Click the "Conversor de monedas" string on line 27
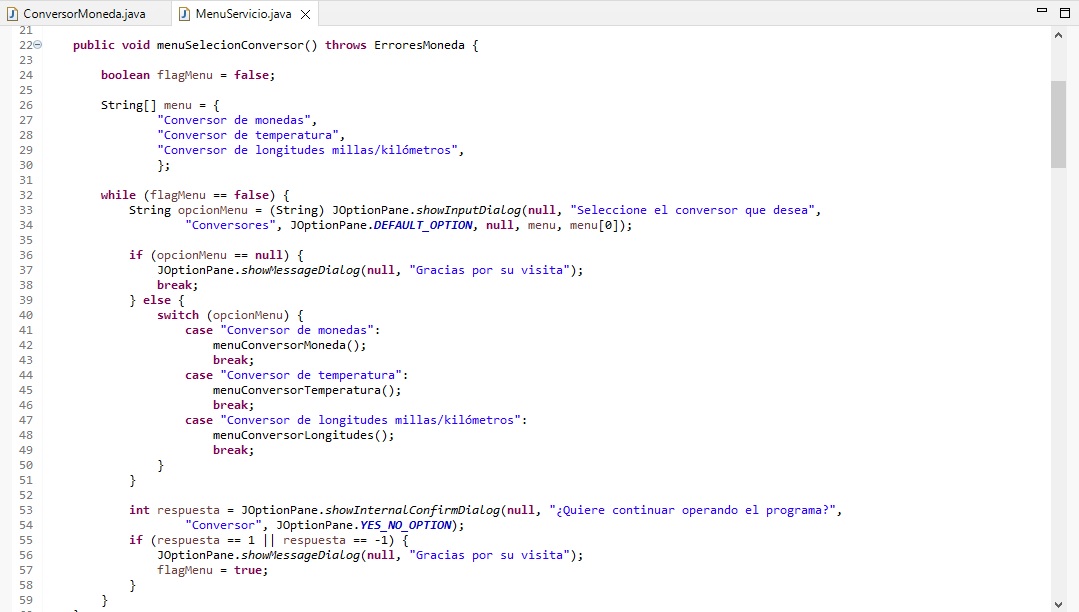The width and height of the screenshot is (1079, 612). [x=234, y=120]
